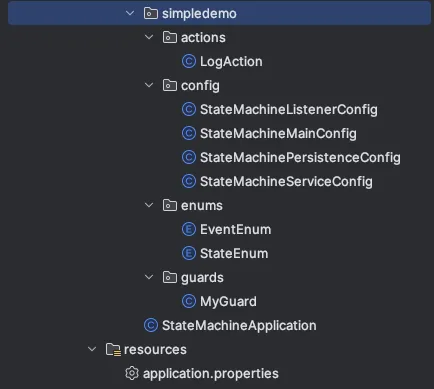
Task: Open StateMachineListenerConfig file
Action: tap(289, 110)
